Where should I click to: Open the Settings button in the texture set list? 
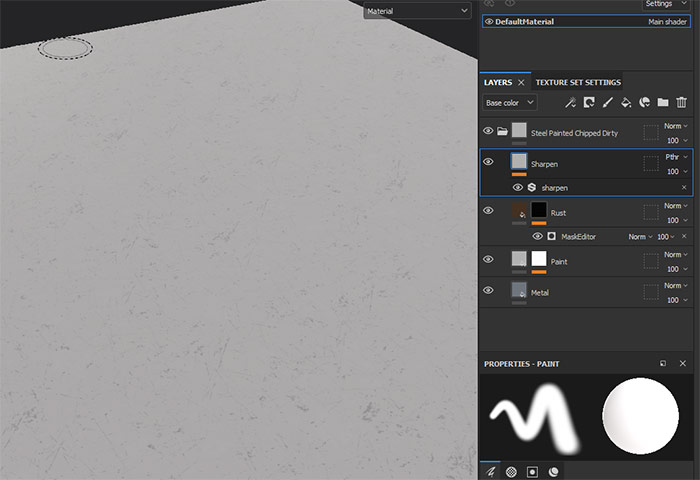click(665, 4)
